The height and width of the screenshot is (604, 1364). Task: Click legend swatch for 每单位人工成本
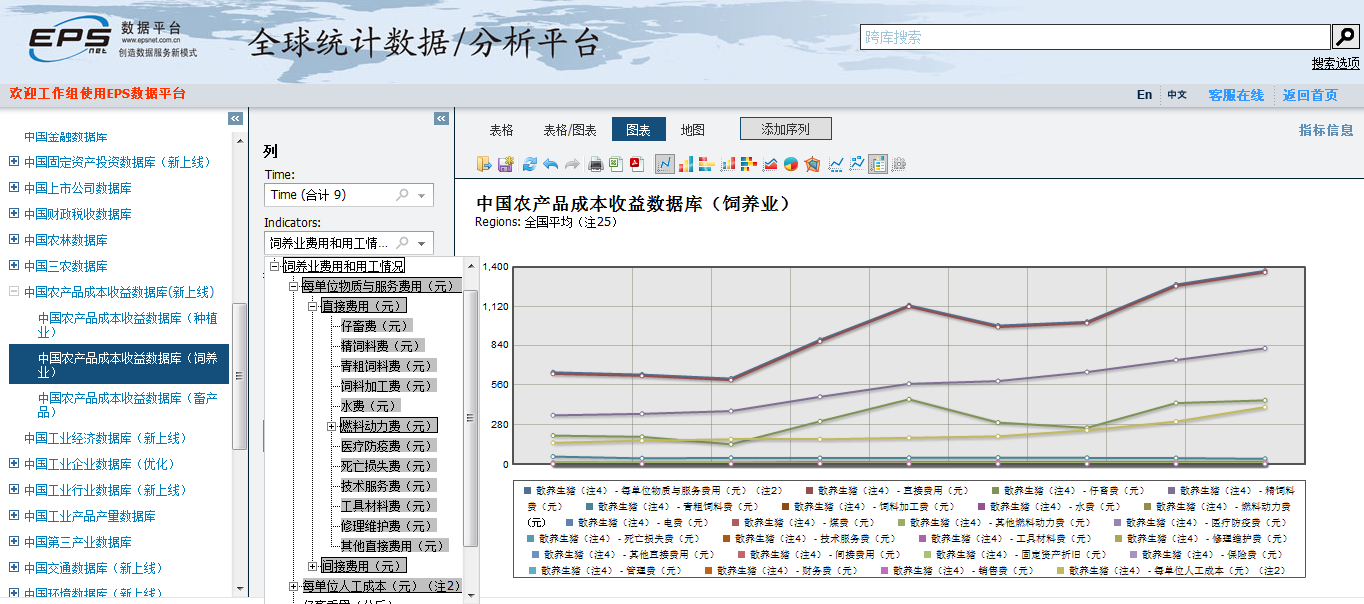[1059, 571]
